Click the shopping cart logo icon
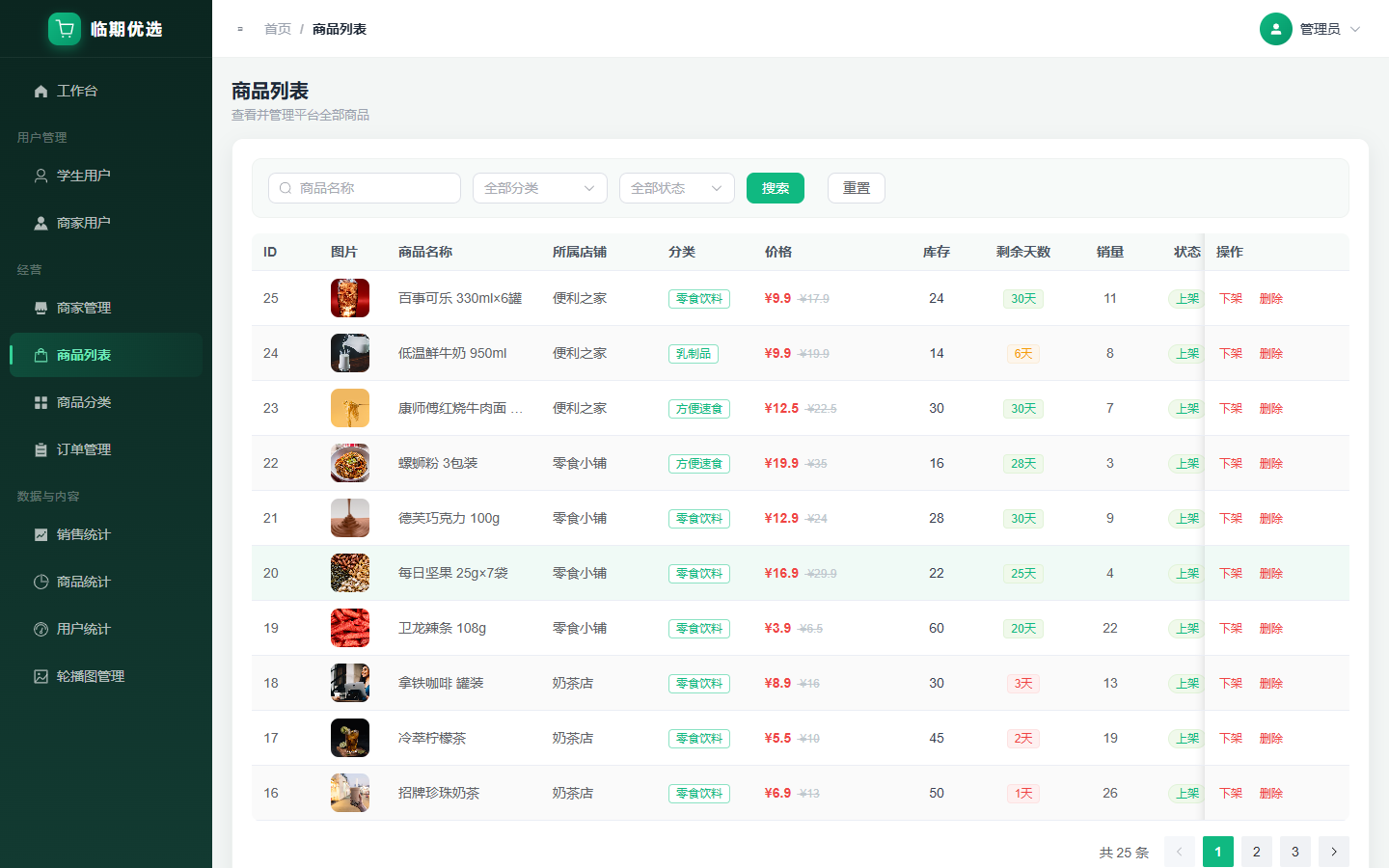The image size is (1389, 868). [x=65, y=29]
